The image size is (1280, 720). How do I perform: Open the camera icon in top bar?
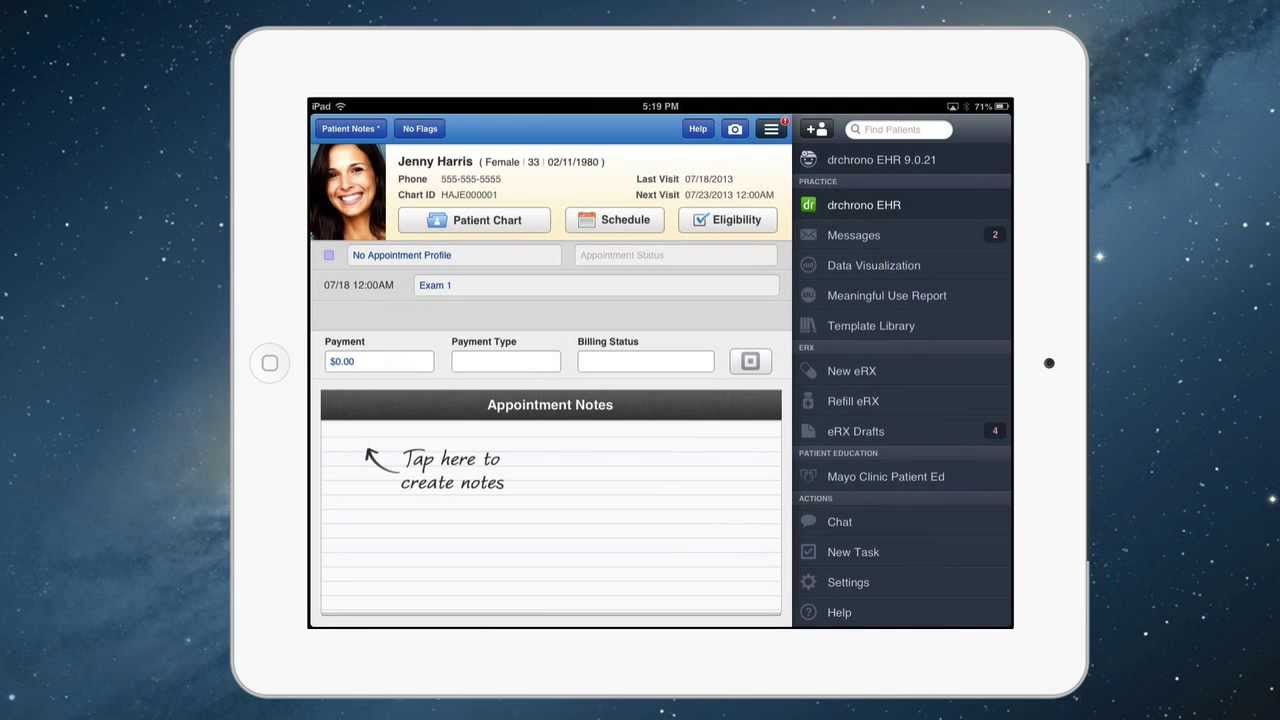point(735,129)
